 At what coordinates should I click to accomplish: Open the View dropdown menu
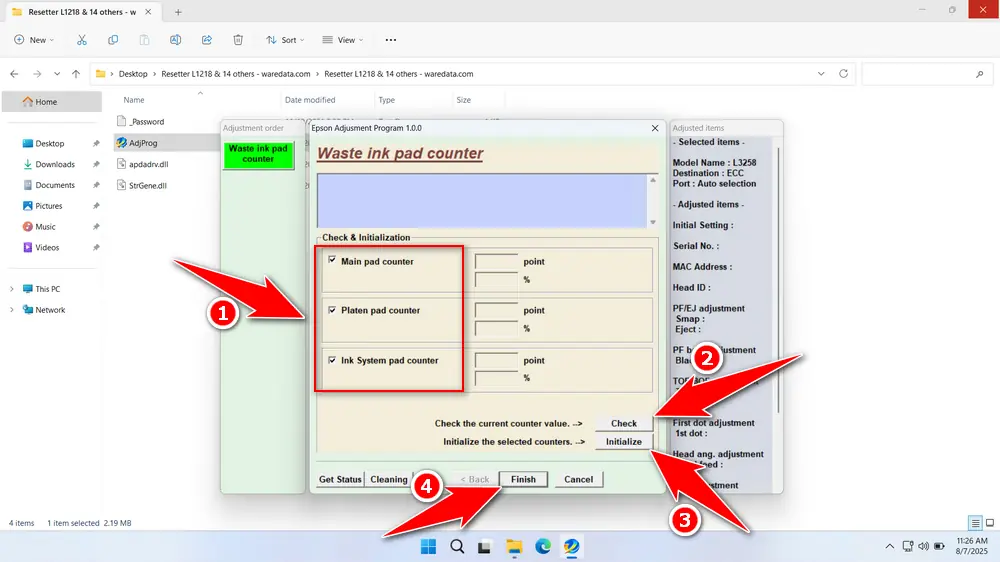coord(342,40)
